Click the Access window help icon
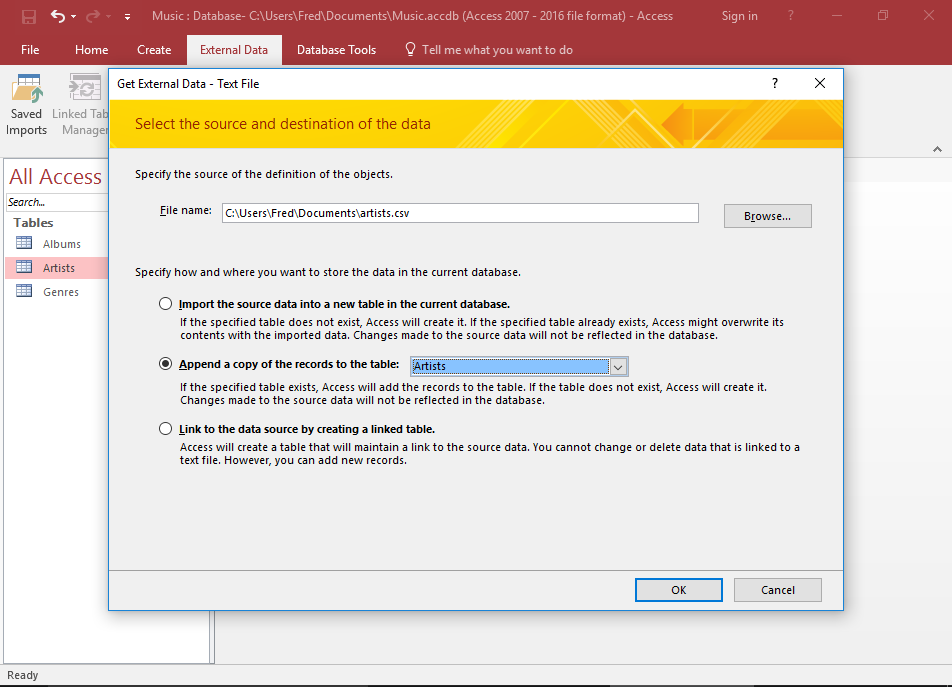Screen dimensions: 952x687 (x=790, y=16)
